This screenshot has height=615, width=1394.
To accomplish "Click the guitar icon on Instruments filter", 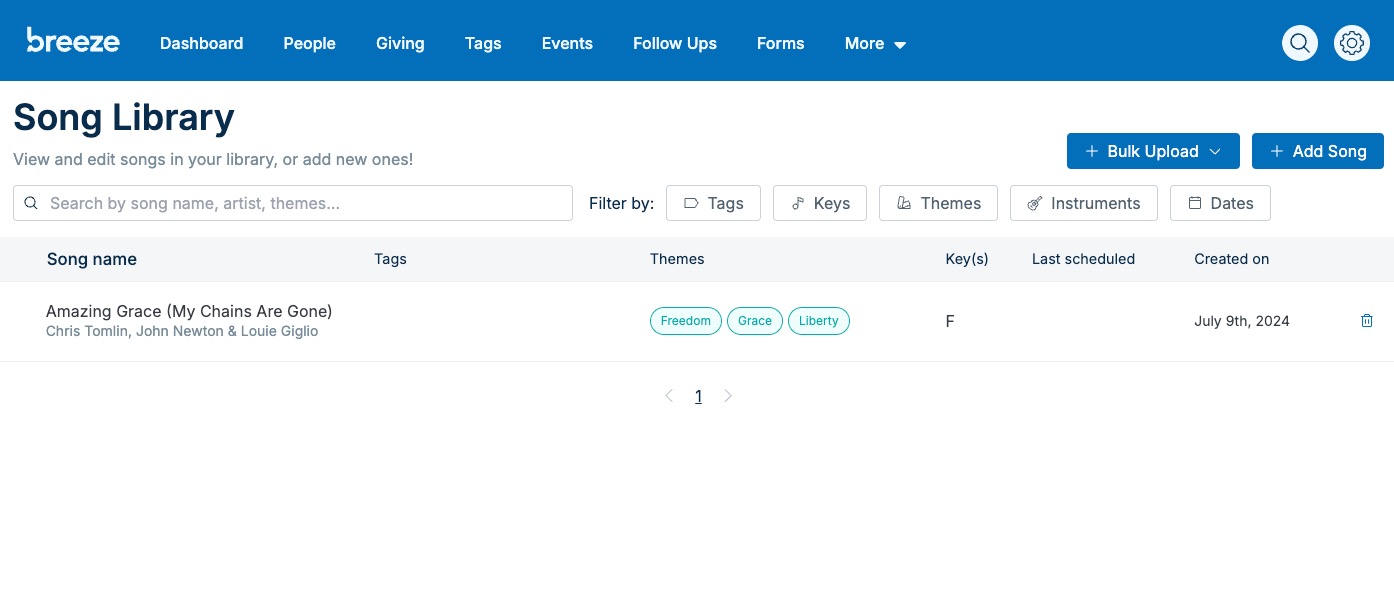I will 1034,203.
